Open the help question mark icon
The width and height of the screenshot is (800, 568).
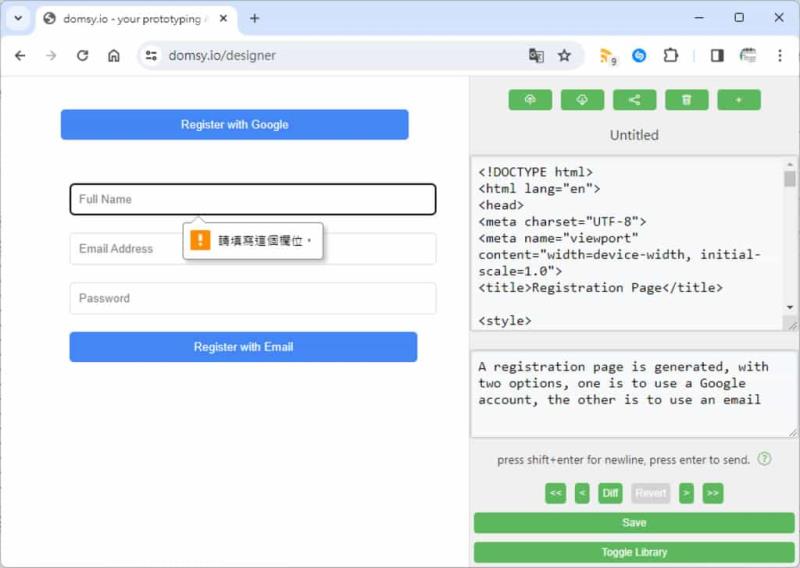point(764,459)
